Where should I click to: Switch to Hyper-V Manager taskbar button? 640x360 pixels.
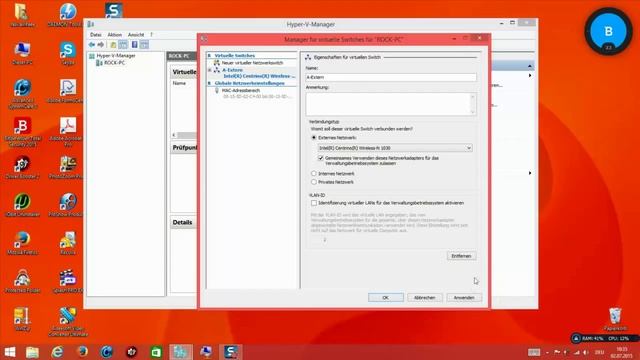[181, 352]
